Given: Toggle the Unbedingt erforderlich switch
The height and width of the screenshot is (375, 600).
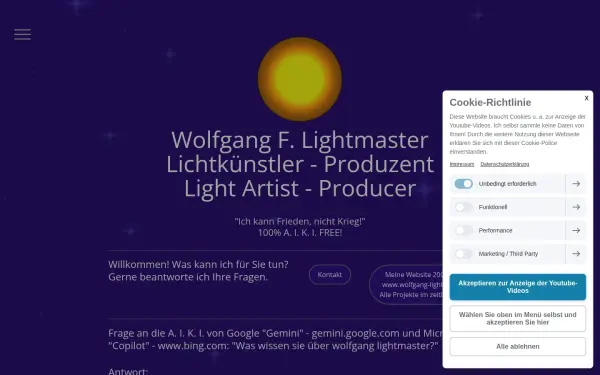Looking at the screenshot, I should coord(463,184).
